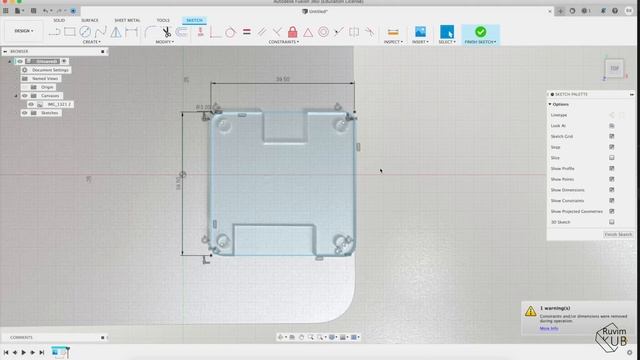Apply Symmetry constraint
640x360 pixels.
[x=354, y=32]
